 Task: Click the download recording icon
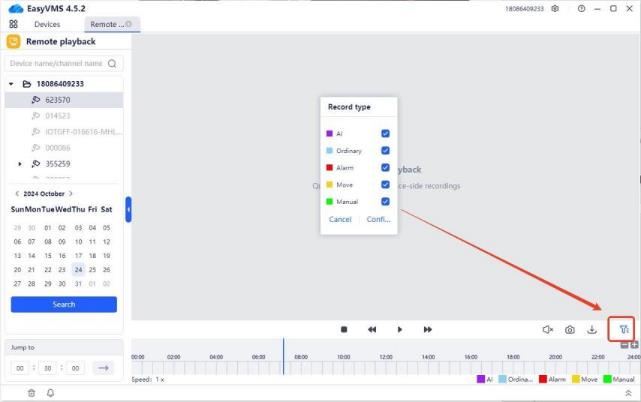592,329
